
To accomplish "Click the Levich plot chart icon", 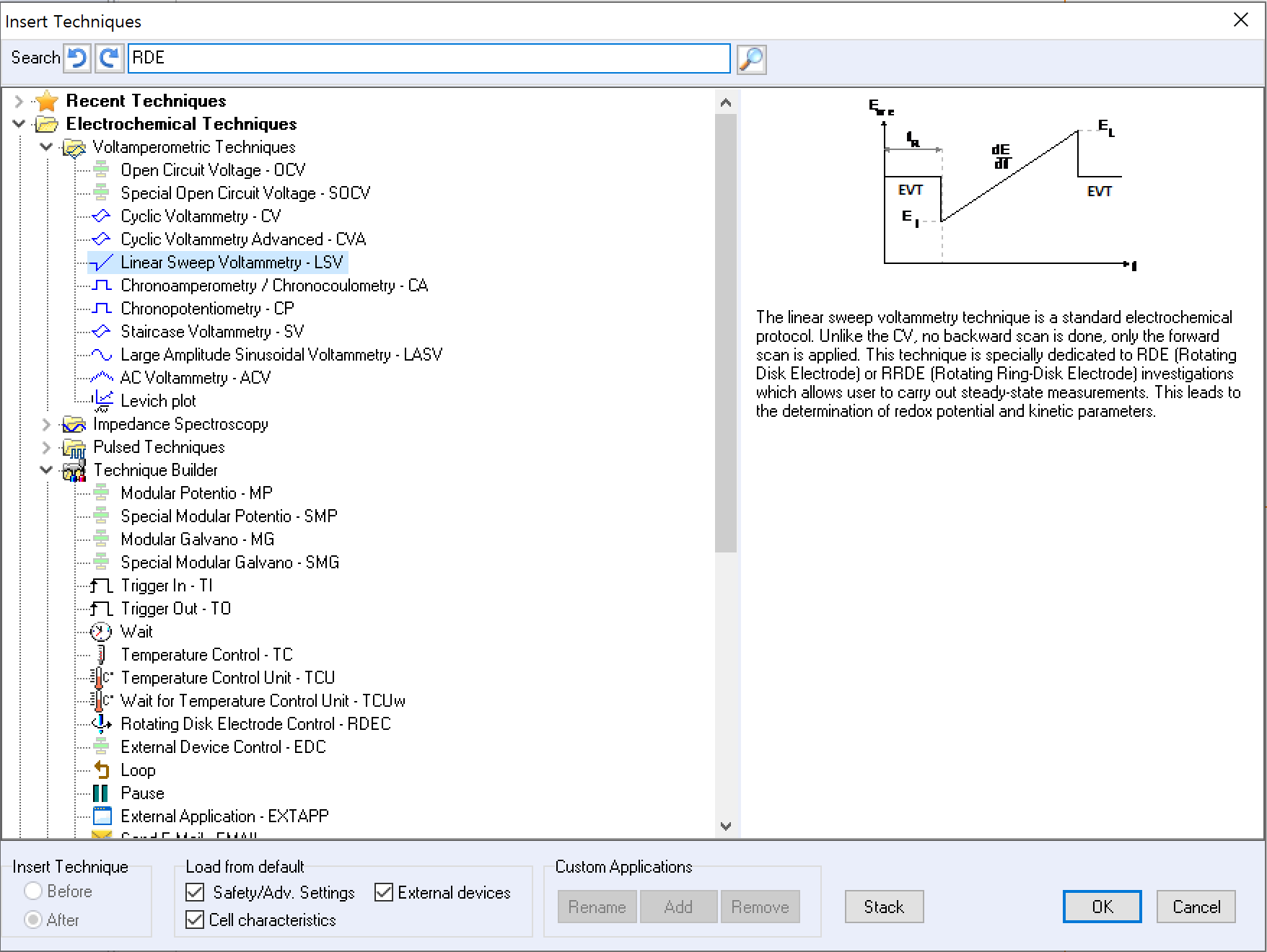I will click(103, 401).
